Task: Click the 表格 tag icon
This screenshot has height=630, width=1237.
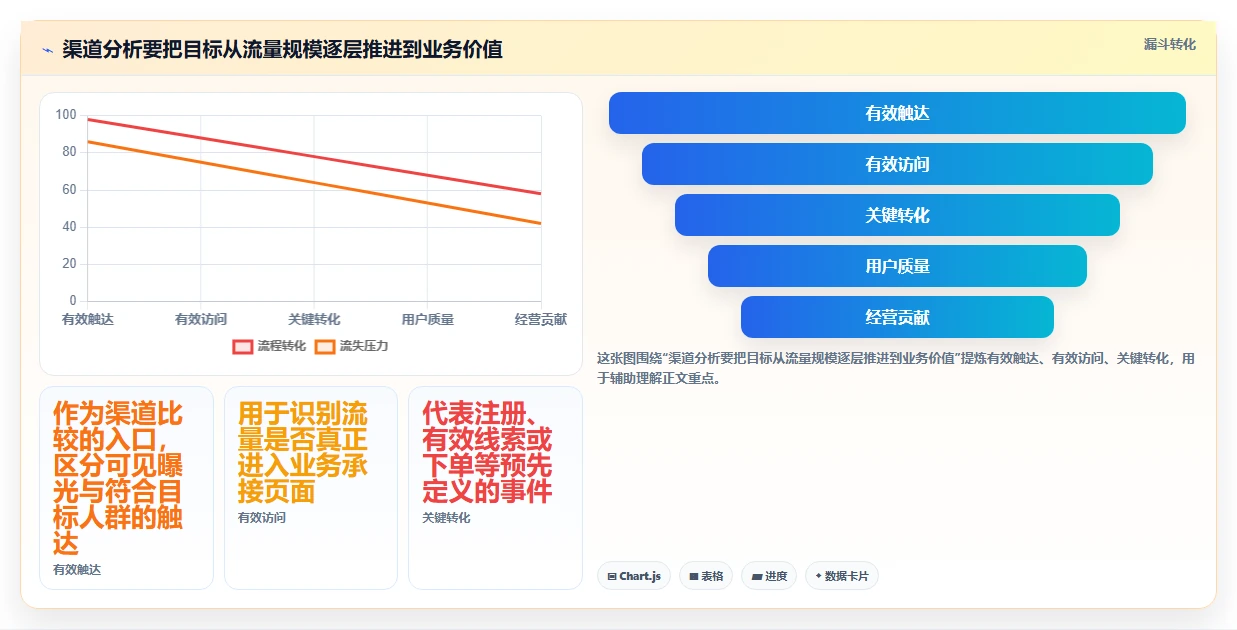Action: click(694, 577)
